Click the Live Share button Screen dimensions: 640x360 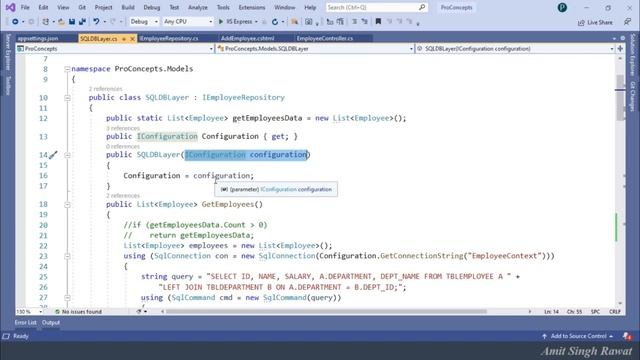595,22
